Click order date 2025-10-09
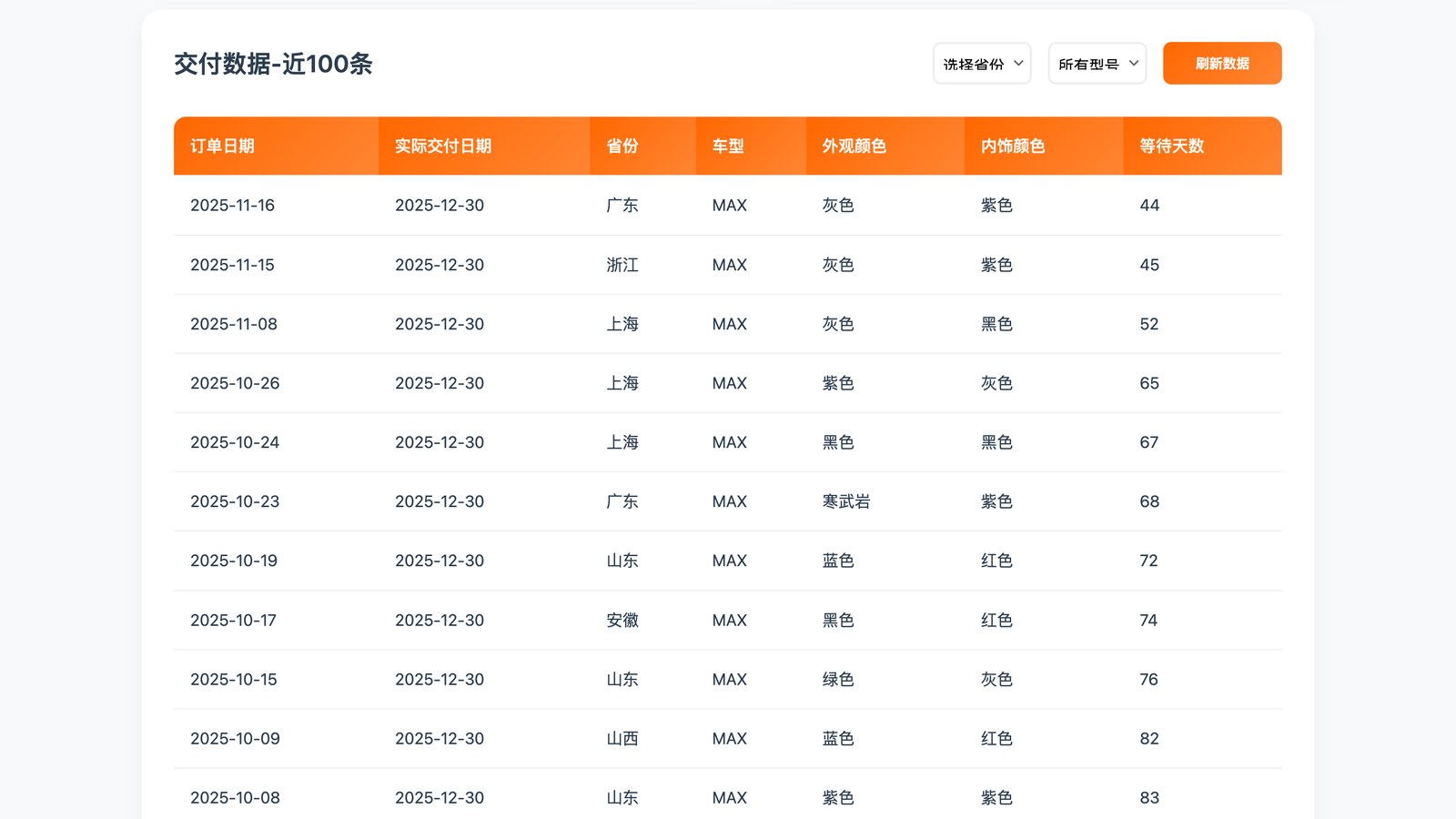 (235, 738)
